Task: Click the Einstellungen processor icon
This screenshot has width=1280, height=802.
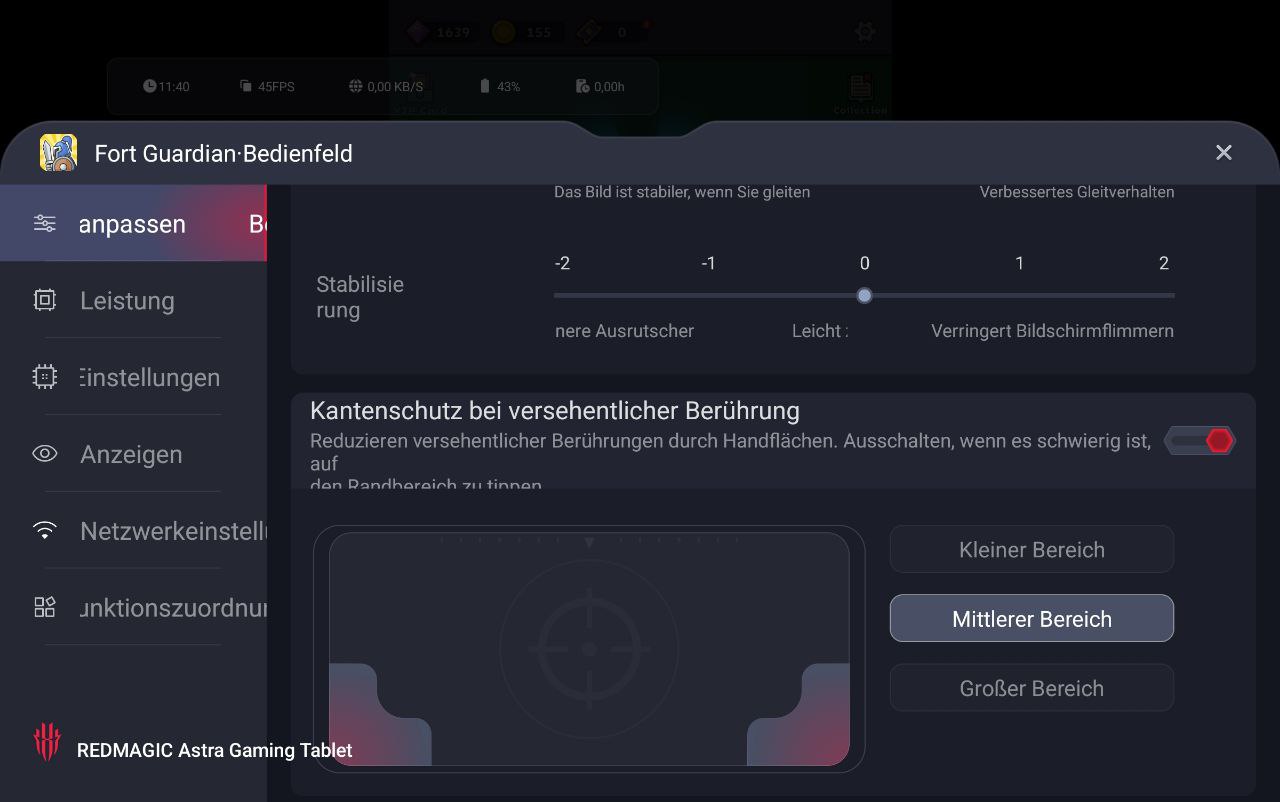Action: pyautogui.click(x=45, y=377)
